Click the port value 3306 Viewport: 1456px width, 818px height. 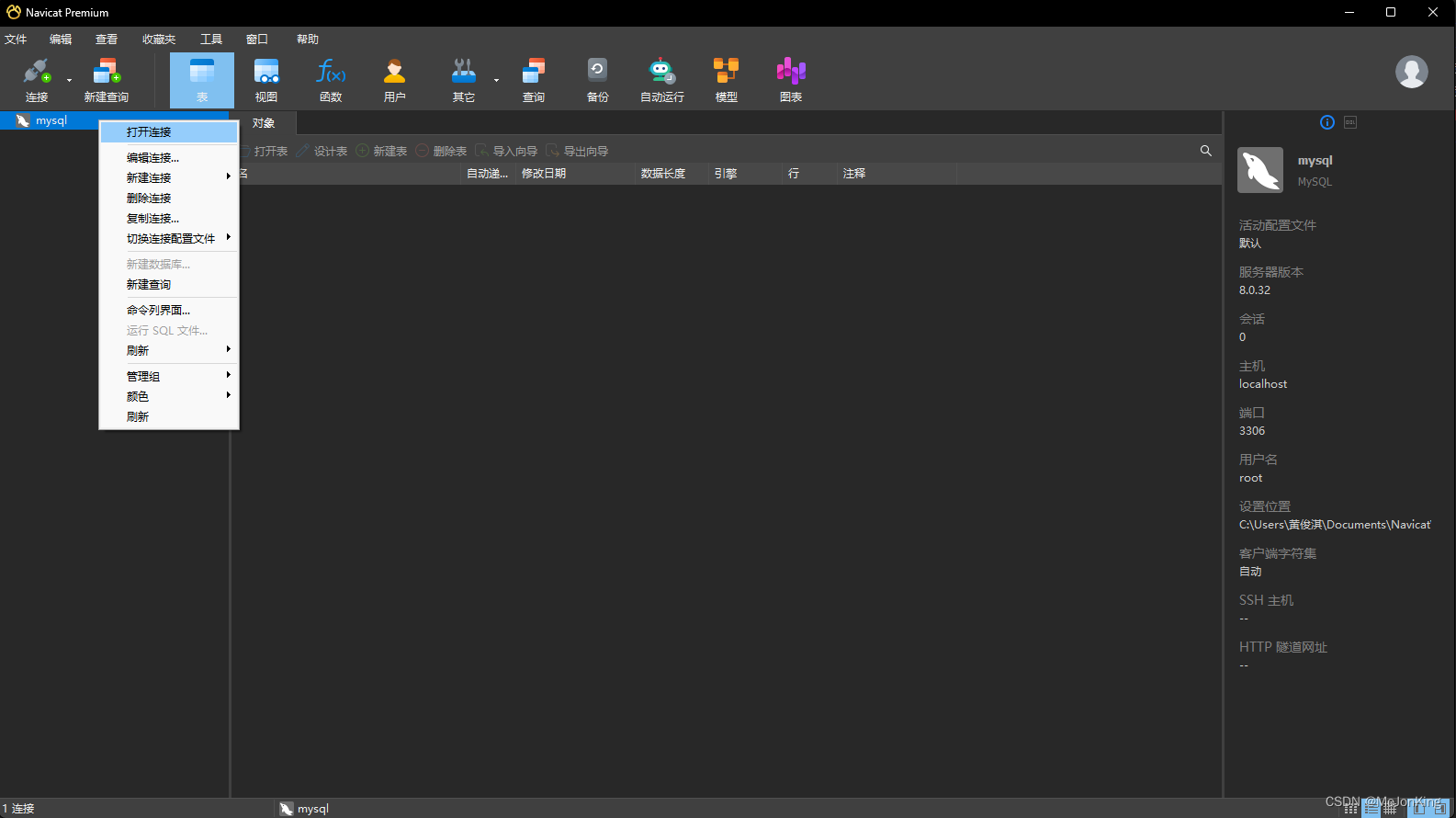point(1252,431)
